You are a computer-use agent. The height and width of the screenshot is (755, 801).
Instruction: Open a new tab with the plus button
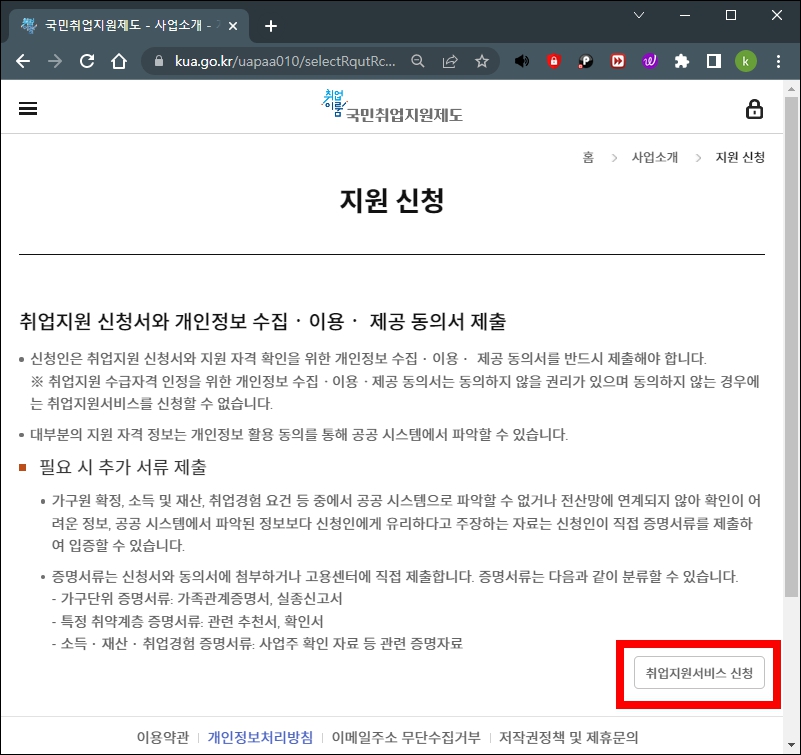click(270, 26)
